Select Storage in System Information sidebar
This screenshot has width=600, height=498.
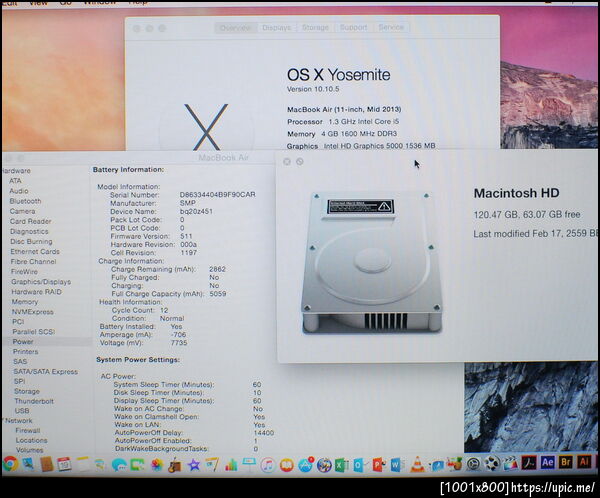[x=27, y=391]
